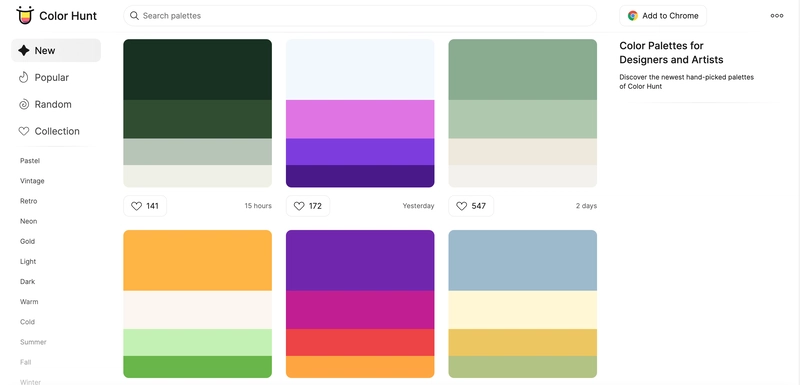Open the three-dots more menu
The image size is (800, 385).
tap(777, 16)
